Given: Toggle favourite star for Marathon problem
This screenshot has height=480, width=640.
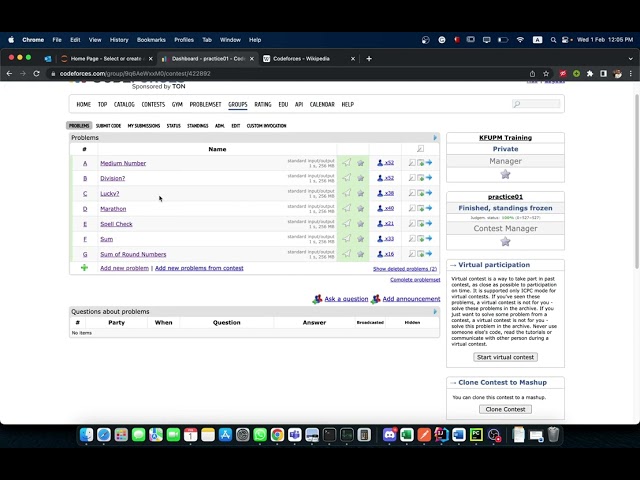Looking at the screenshot, I should coord(360,208).
